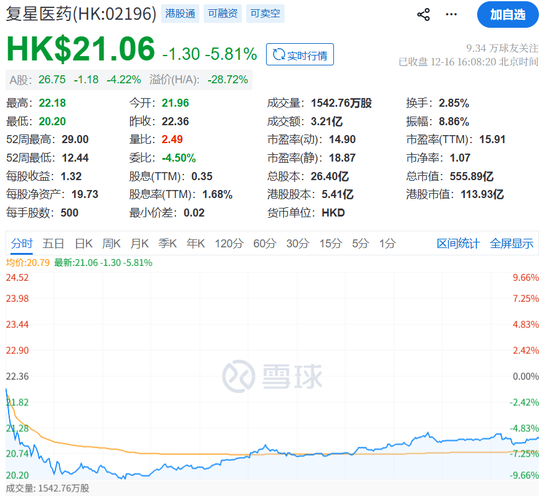Refresh via the 实时行情 button

click(x=300, y=55)
